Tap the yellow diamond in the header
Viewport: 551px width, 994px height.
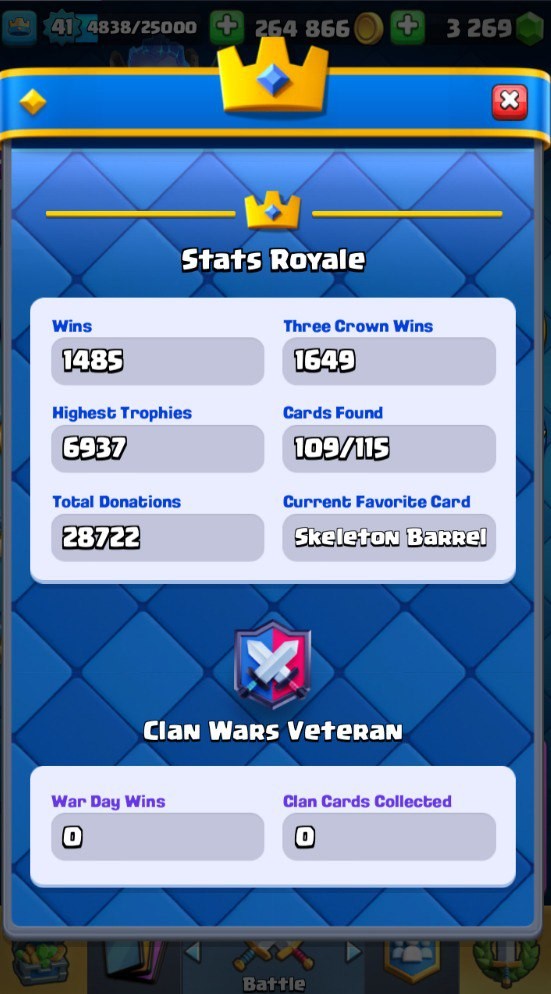(32, 101)
